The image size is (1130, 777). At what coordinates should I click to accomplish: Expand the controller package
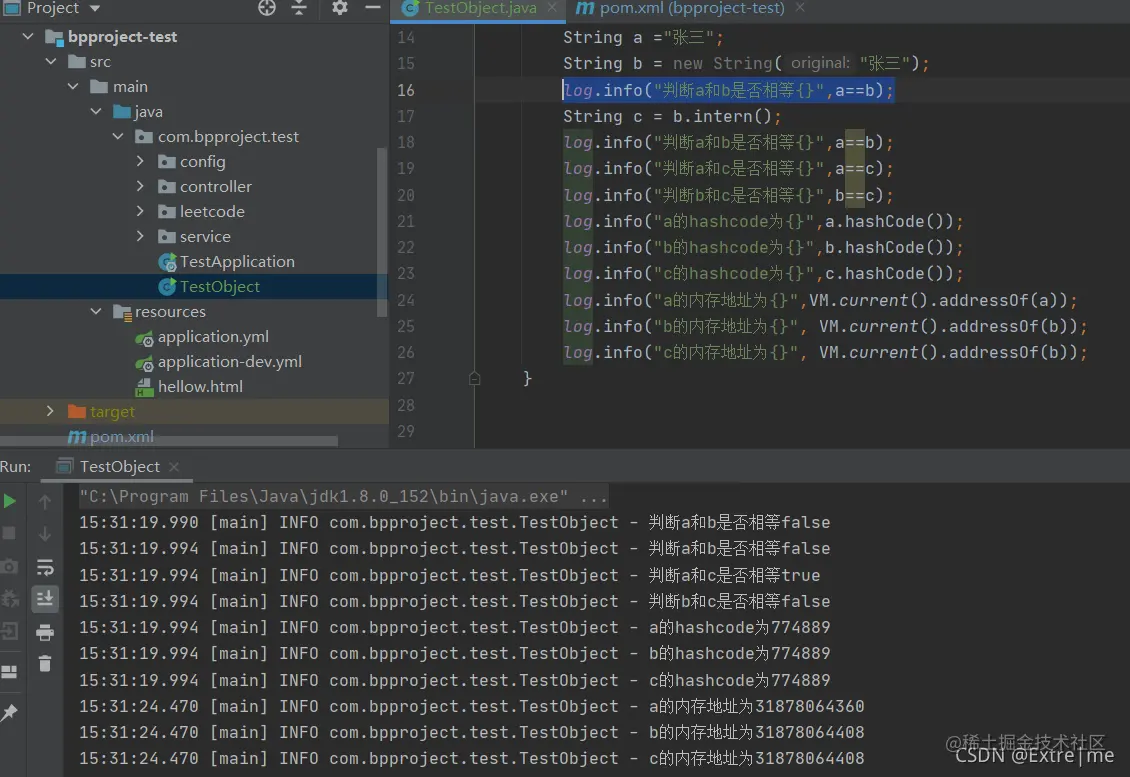coord(141,186)
